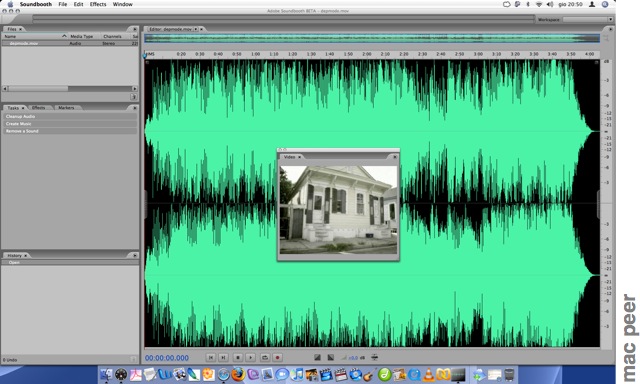Viewport: 640px width, 384px height.
Task: Open the Soundbooth application menu
Action: coord(36,4)
